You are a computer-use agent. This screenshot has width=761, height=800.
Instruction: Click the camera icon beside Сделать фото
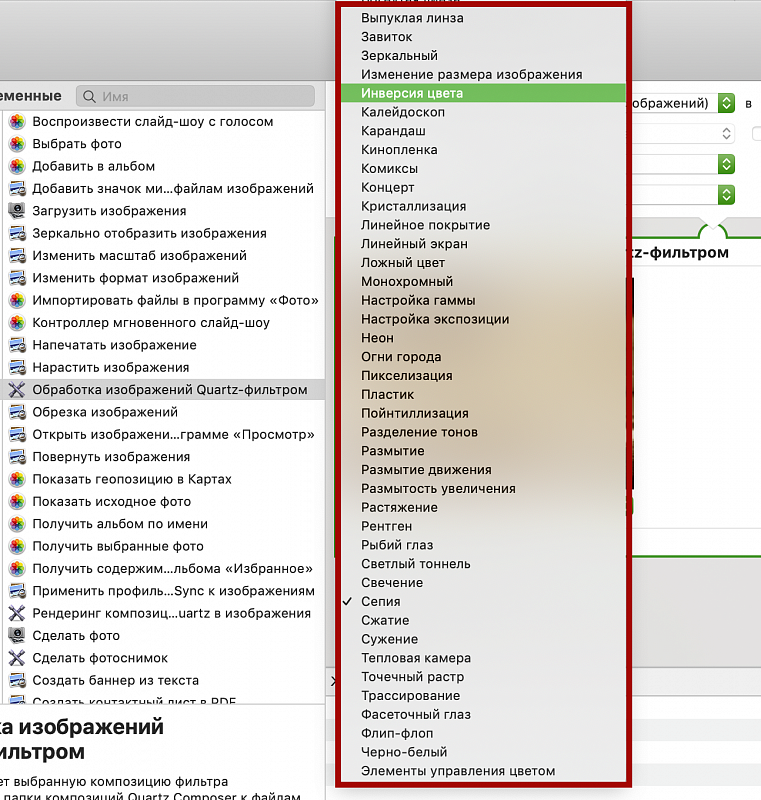[17, 636]
